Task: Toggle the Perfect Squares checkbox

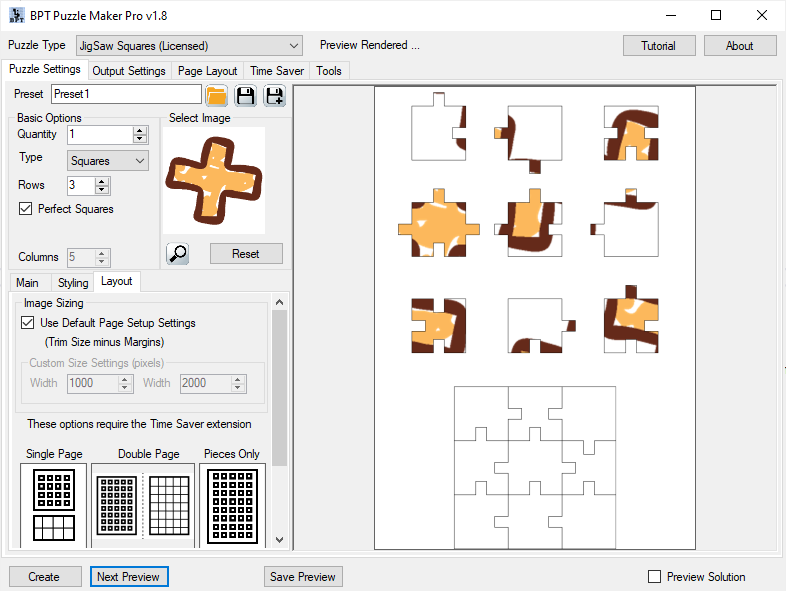Action: (26, 209)
